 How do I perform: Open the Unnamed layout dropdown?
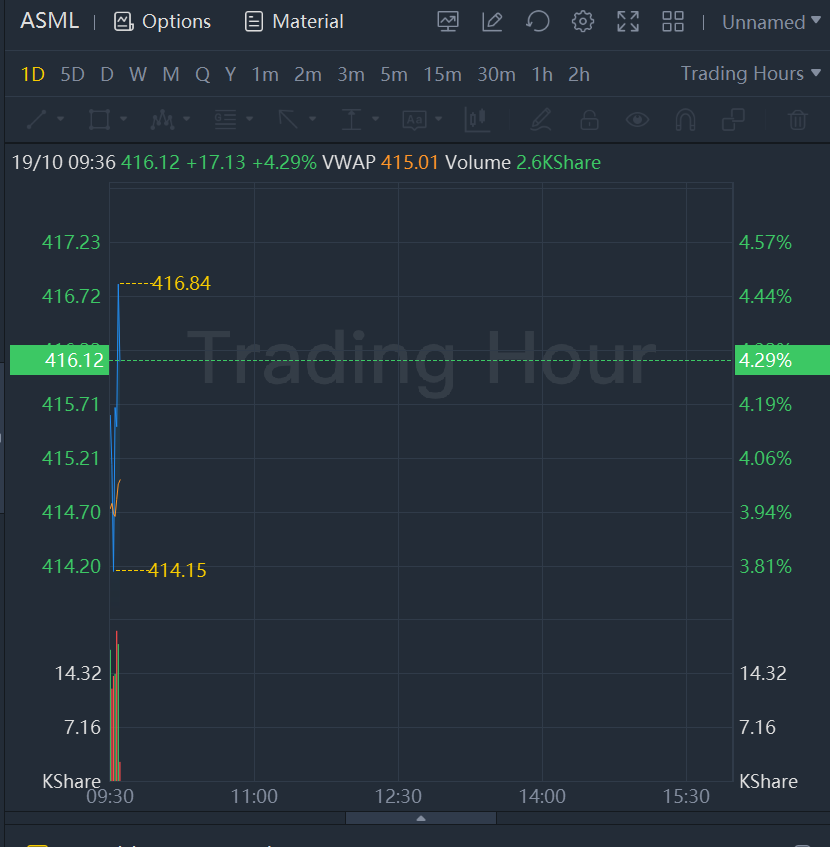click(771, 22)
